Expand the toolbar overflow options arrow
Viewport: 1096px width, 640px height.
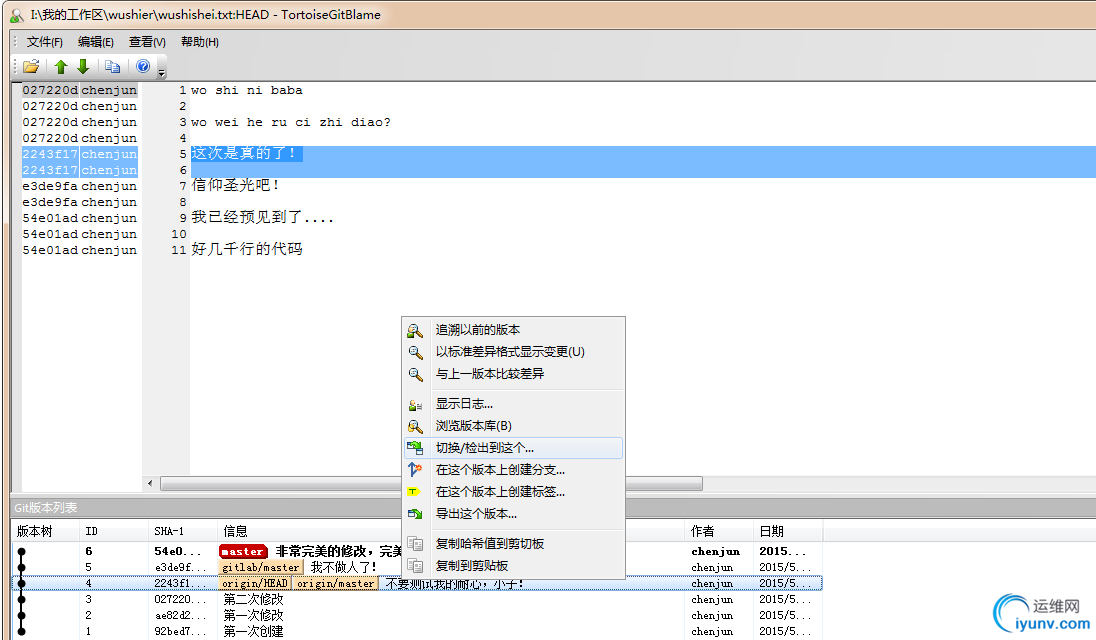pyautogui.click(x=161, y=72)
